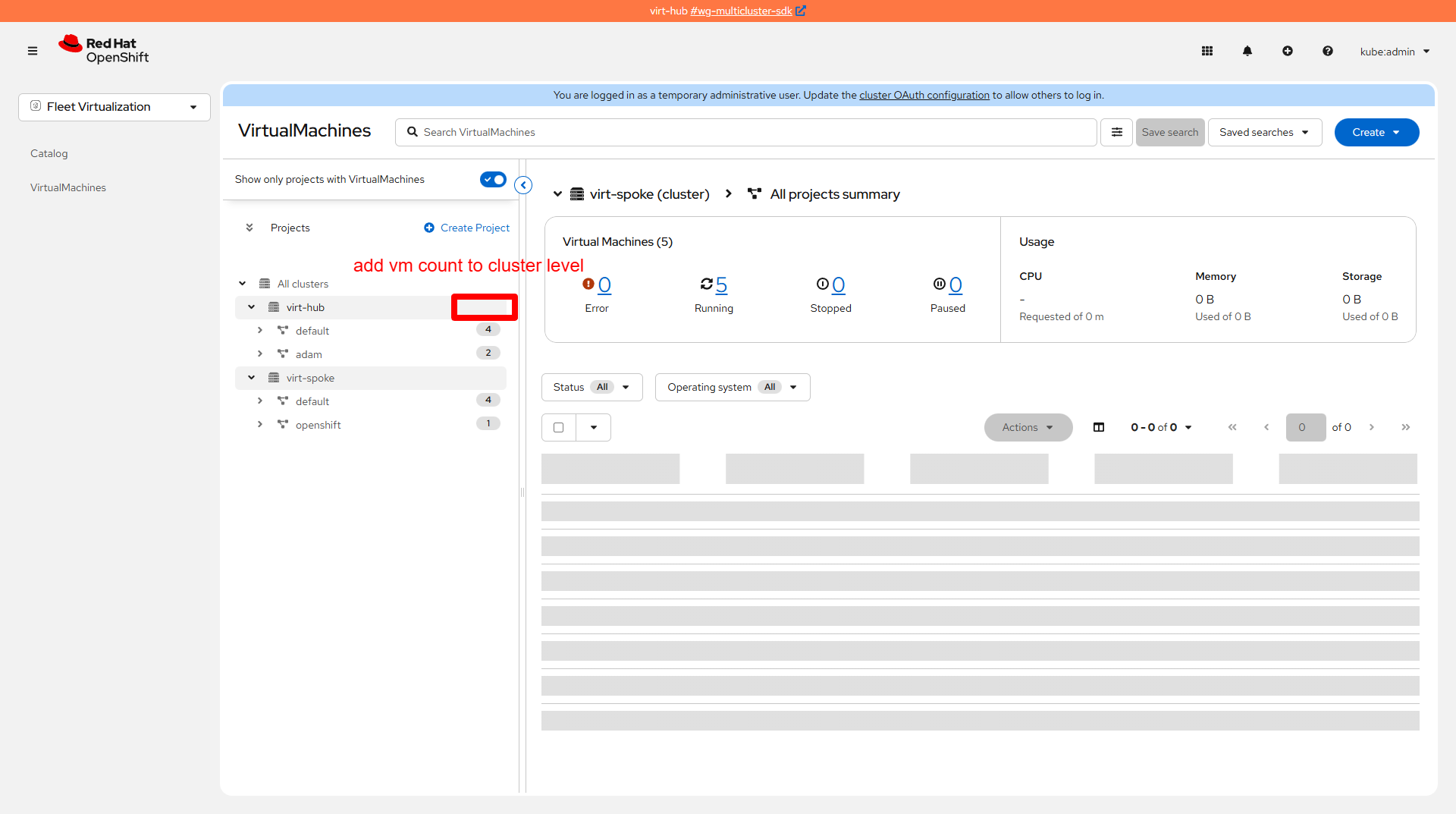Expand the openshift project node
This screenshot has height=814, width=1456.
tap(260, 425)
